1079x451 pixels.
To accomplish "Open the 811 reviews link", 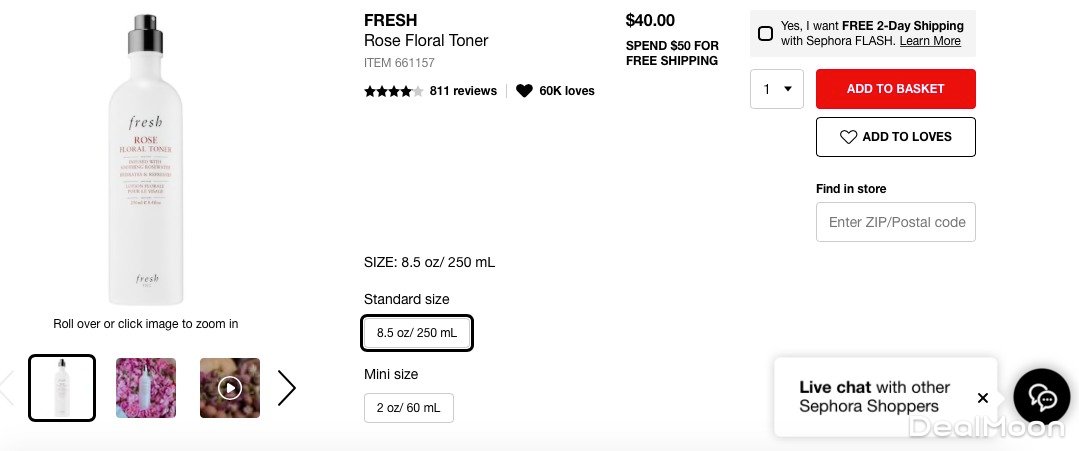I will pos(463,91).
